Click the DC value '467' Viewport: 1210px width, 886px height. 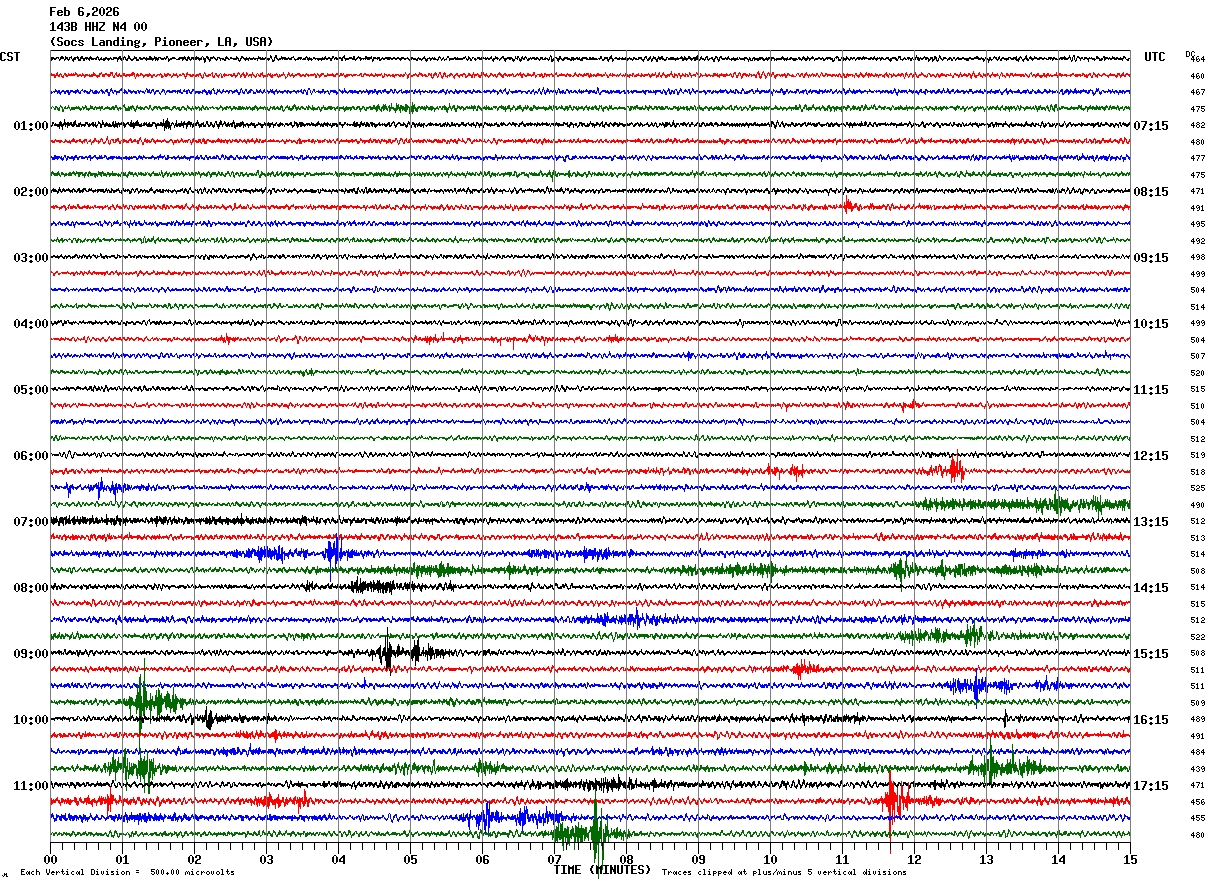(1197, 93)
